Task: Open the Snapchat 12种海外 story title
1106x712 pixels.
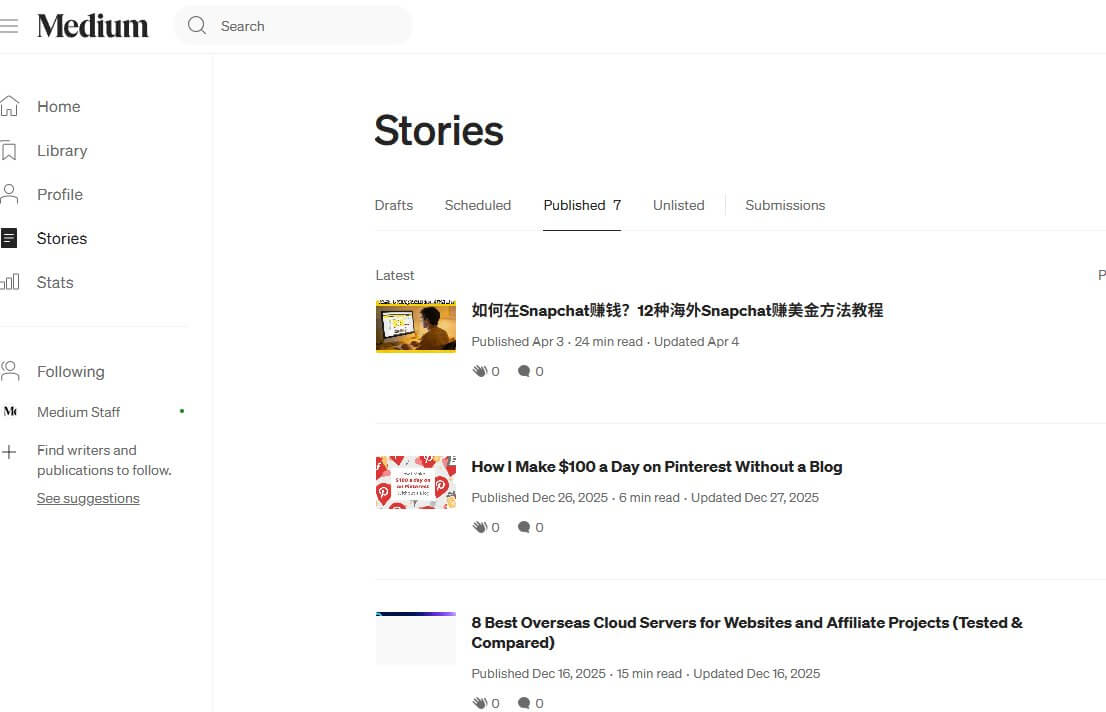Action: coord(677,310)
